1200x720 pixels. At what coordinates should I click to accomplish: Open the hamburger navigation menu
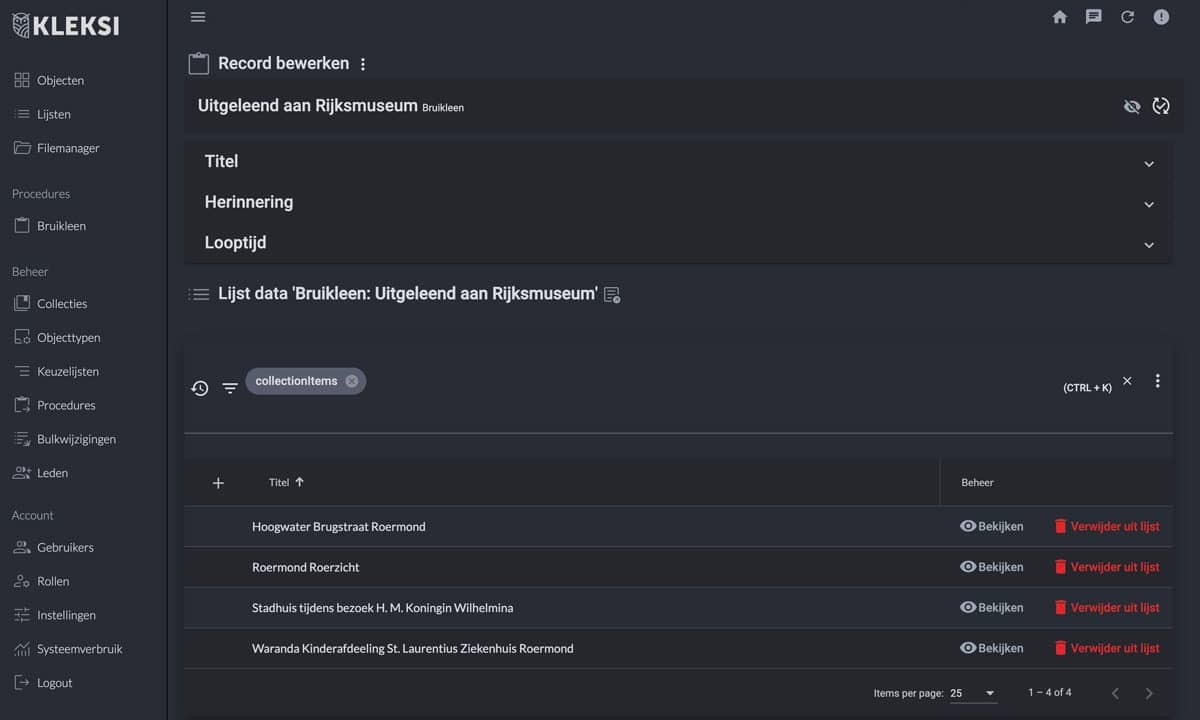(198, 17)
